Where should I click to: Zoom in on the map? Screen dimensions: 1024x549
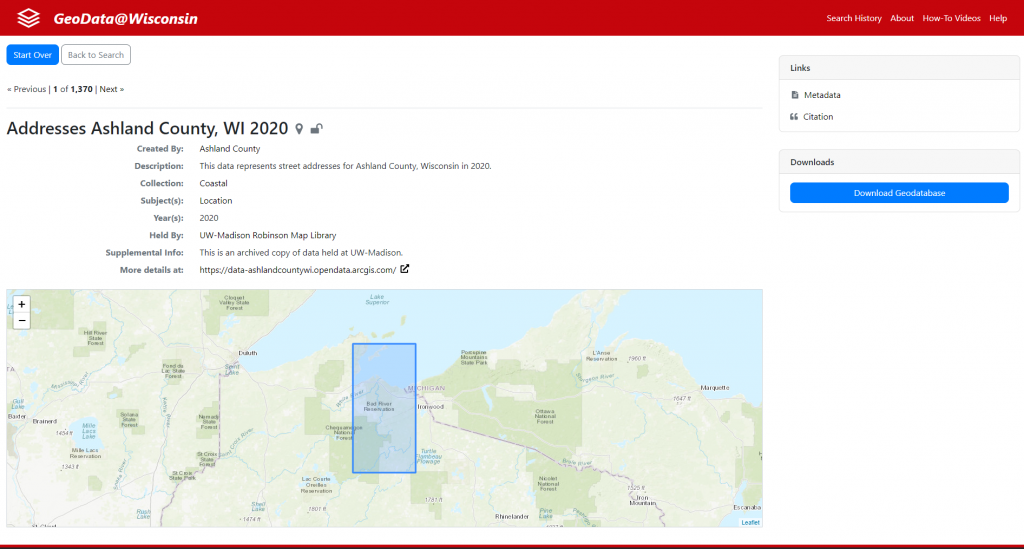coord(22,304)
